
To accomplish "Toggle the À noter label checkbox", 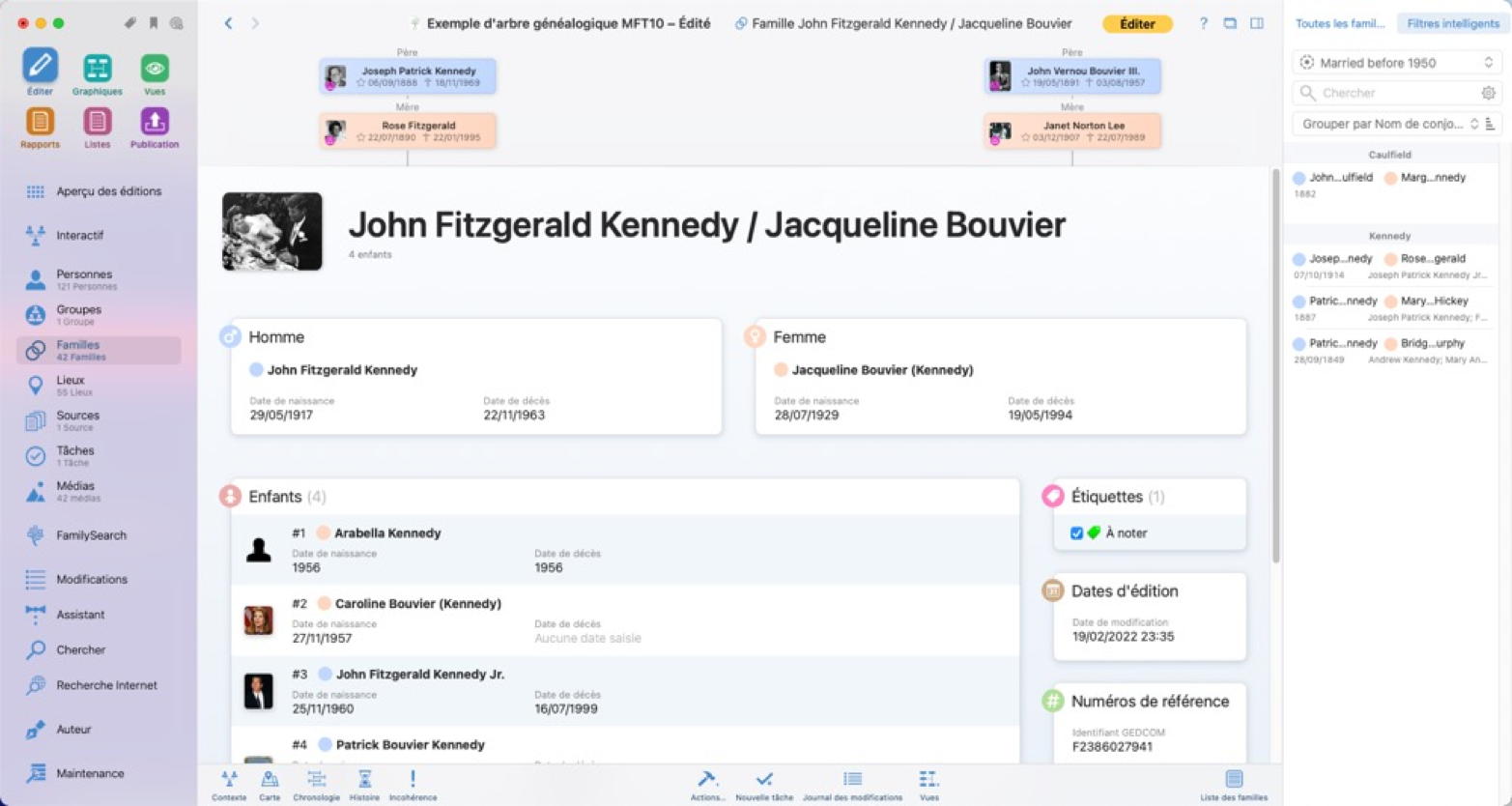I will point(1076,533).
